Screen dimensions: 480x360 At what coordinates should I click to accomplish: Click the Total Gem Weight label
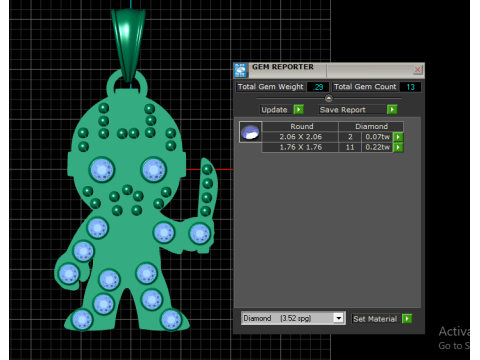pyautogui.click(x=270, y=87)
